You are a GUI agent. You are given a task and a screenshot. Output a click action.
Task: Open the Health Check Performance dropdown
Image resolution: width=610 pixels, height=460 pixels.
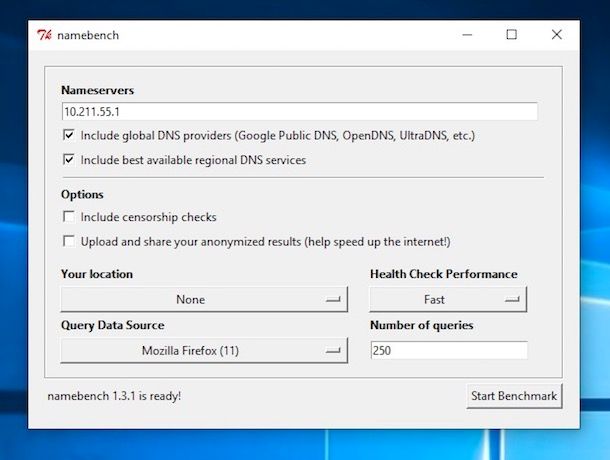pos(448,299)
